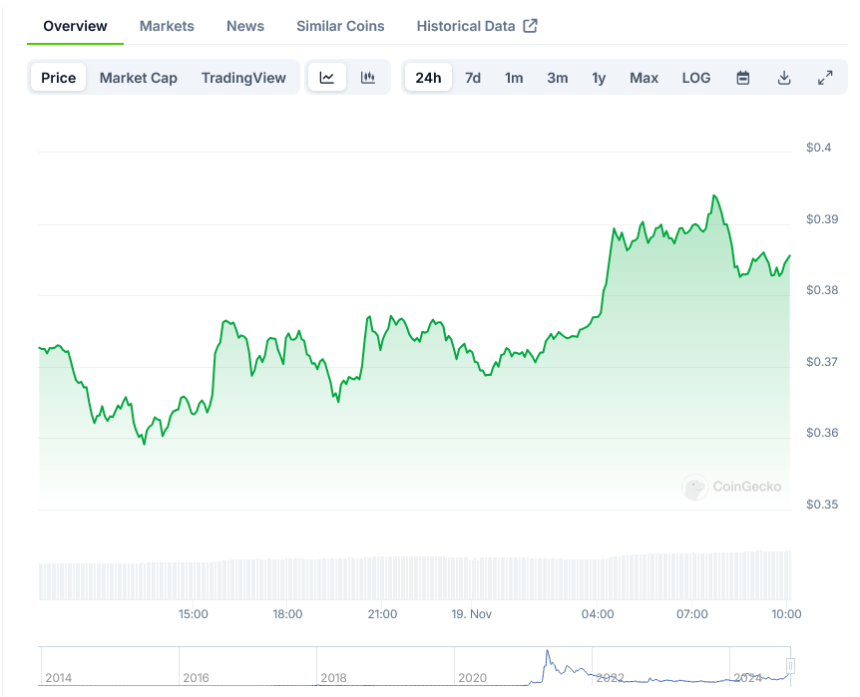Switch to line chart view
The height and width of the screenshot is (697, 860).
coord(327,77)
